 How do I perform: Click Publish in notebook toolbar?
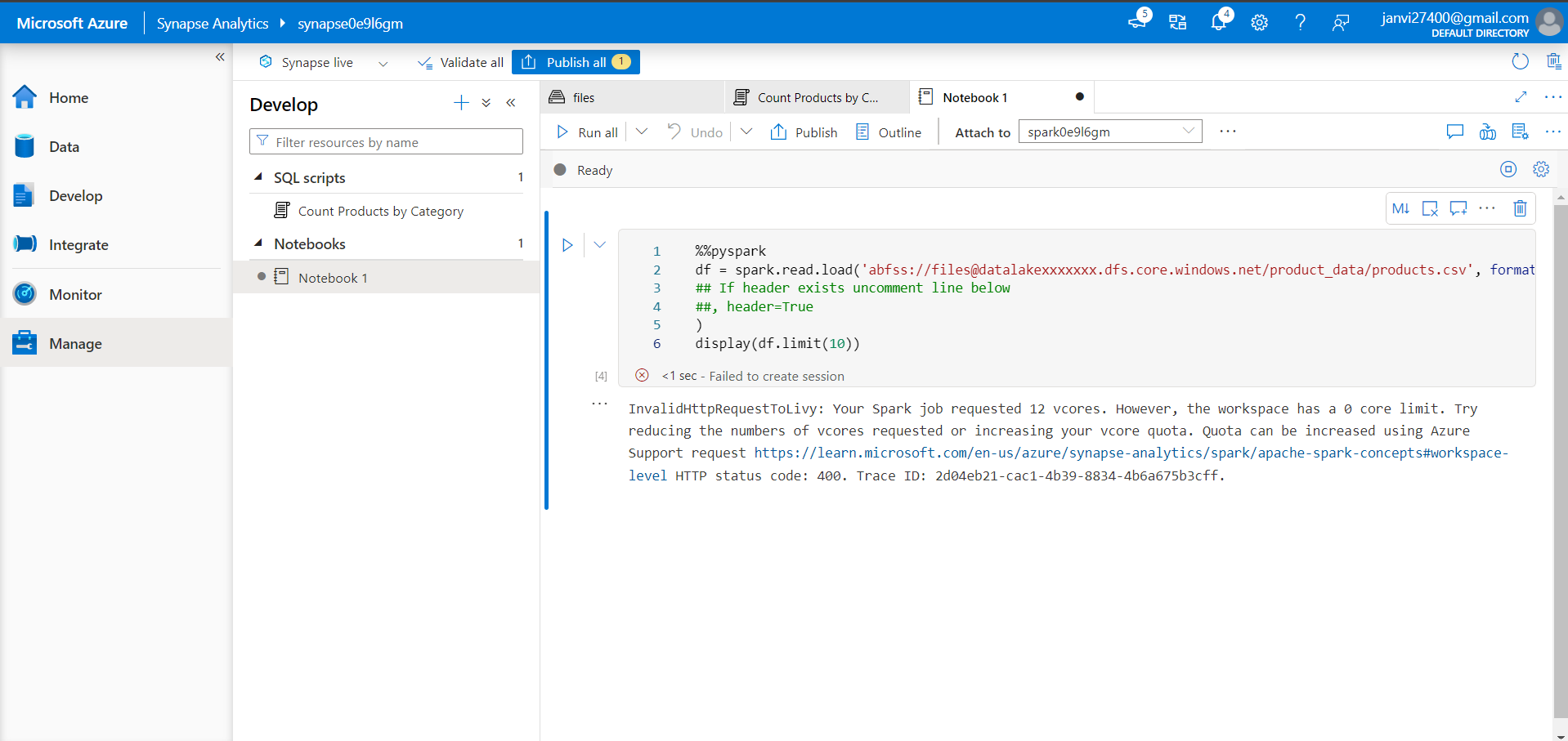pos(804,132)
